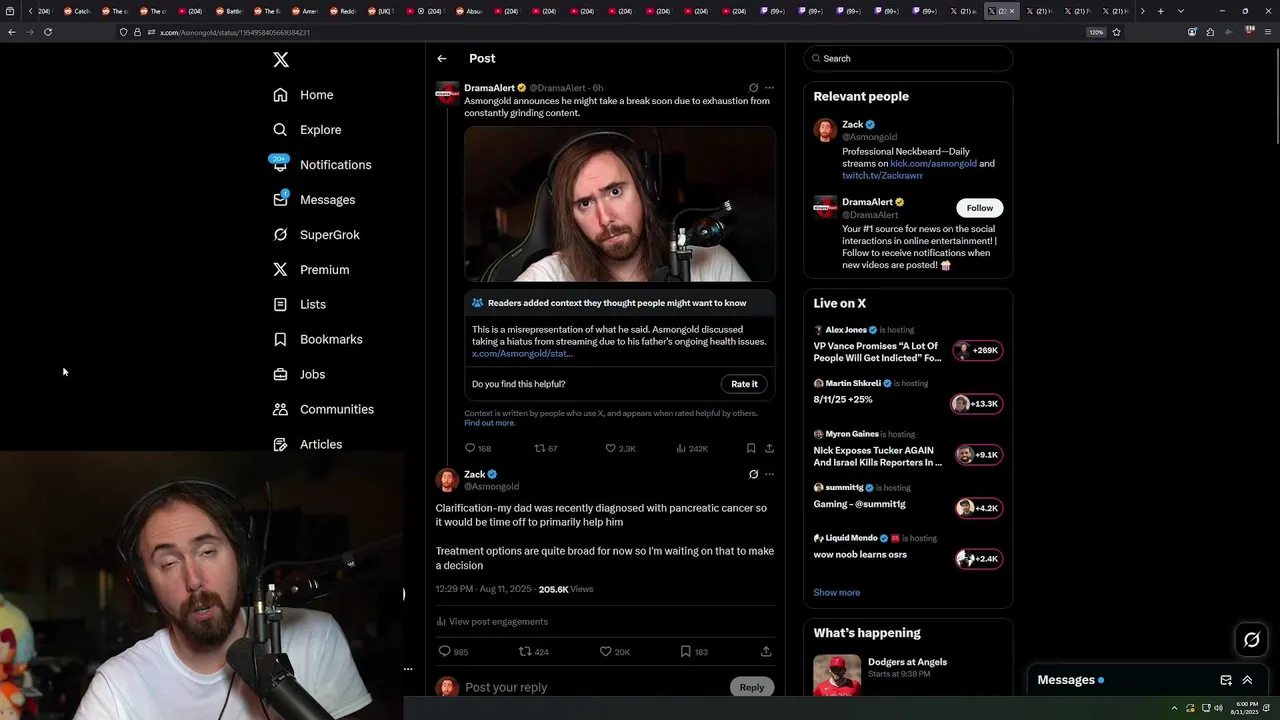
Task: Join Myron Gaines live with +9.1K
Action: (x=978, y=455)
